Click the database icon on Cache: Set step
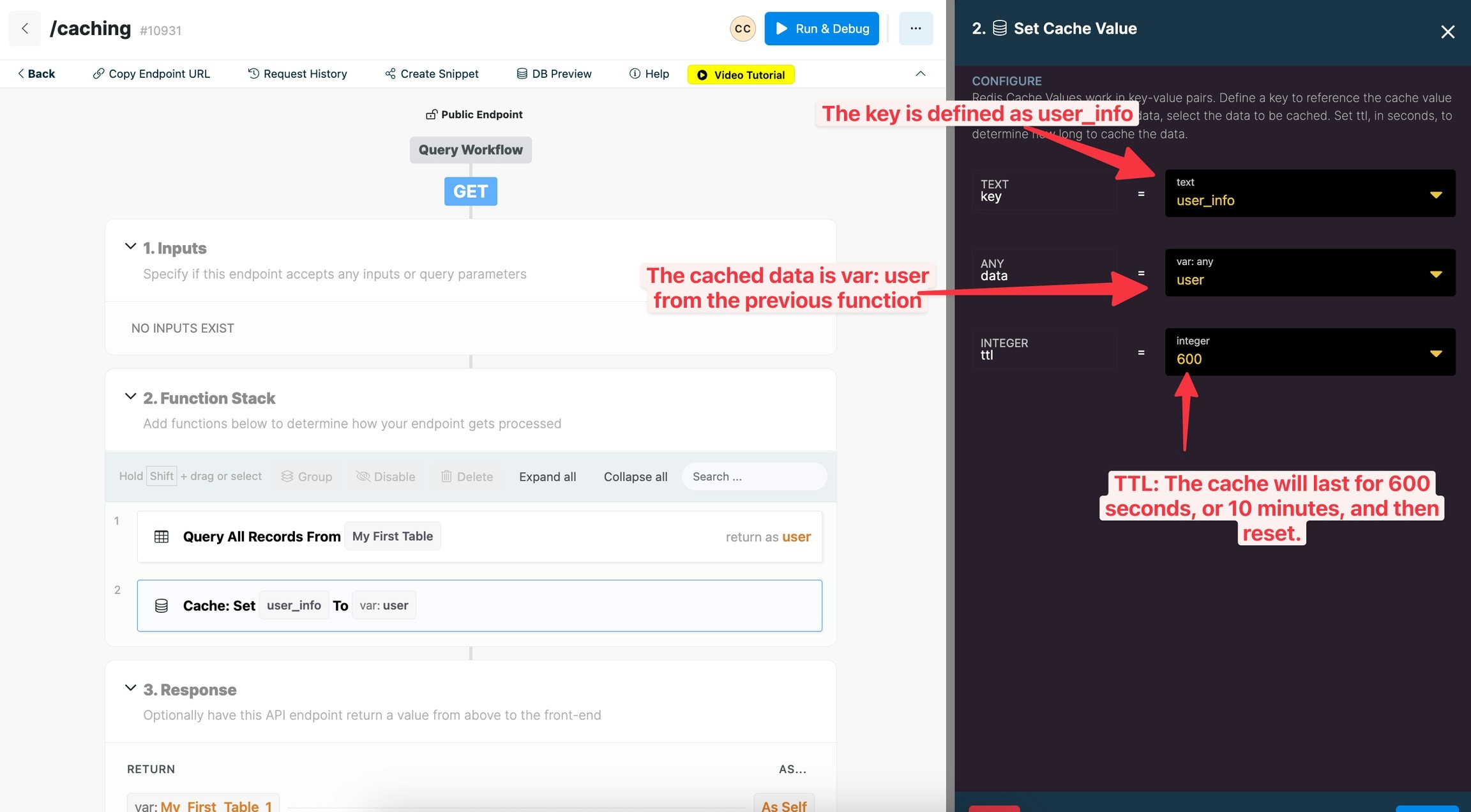 [x=162, y=606]
